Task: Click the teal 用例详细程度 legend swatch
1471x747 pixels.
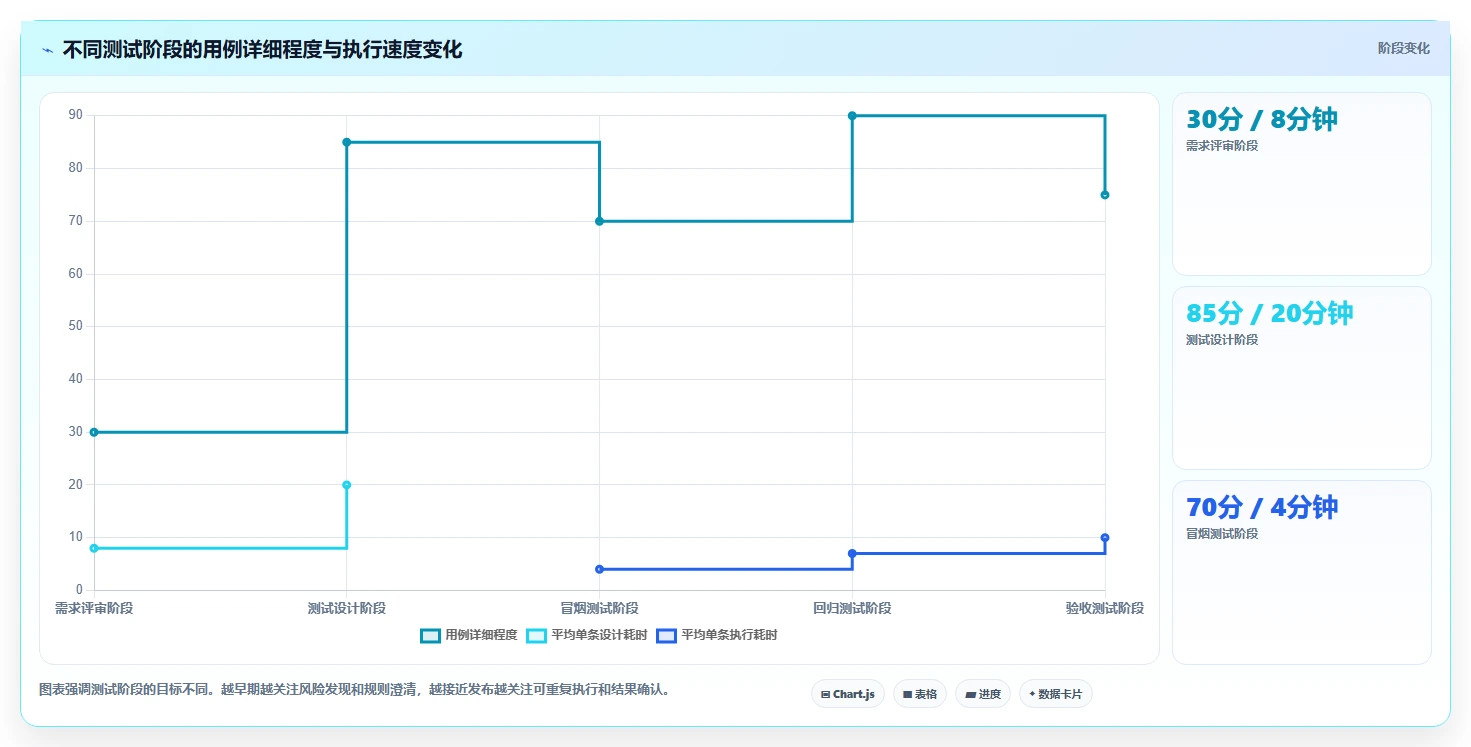Action: click(431, 635)
